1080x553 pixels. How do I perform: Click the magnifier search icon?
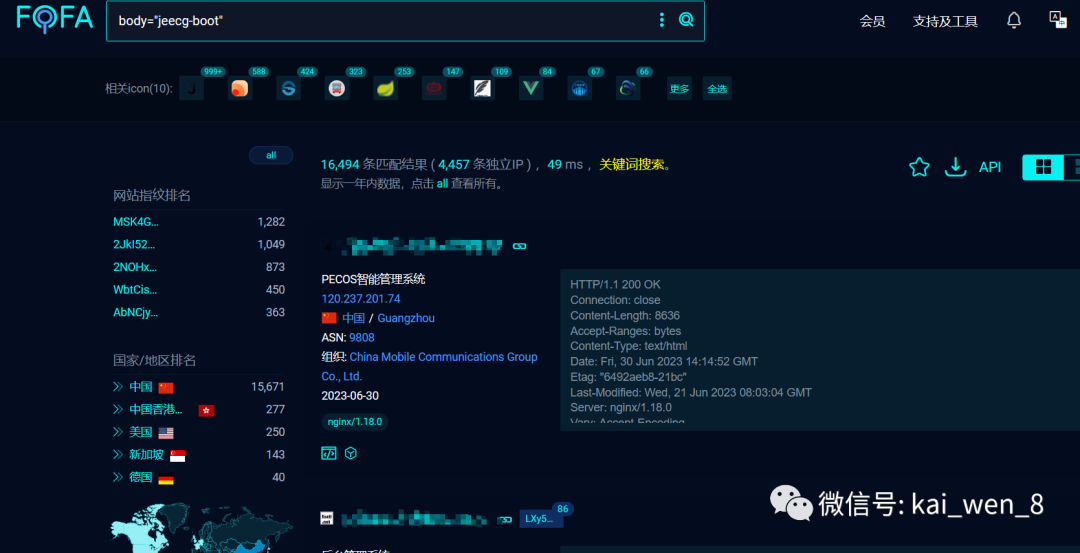click(x=686, y=20)
